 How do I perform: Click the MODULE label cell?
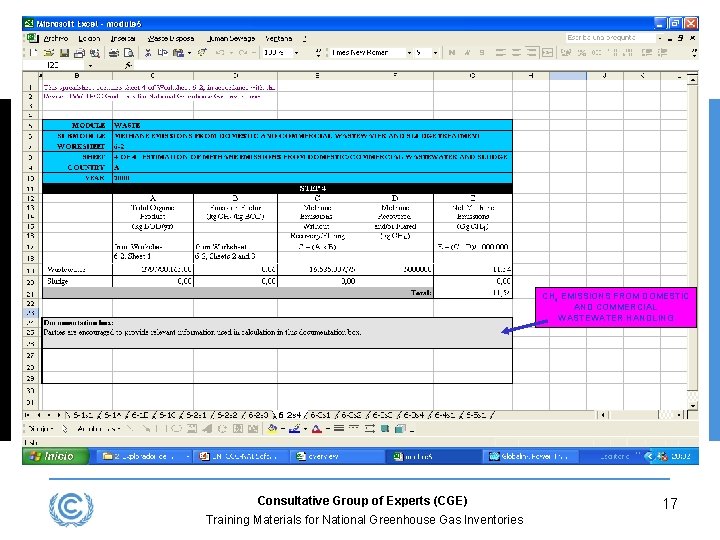point(77,125)
